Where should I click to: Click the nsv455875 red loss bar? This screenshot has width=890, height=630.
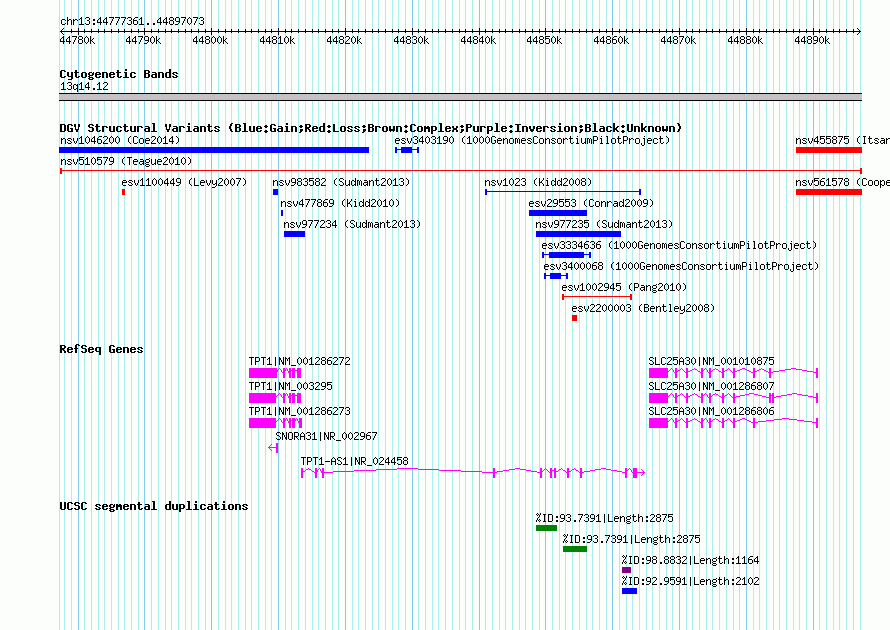pyautogui.click(x=829, y=150)
